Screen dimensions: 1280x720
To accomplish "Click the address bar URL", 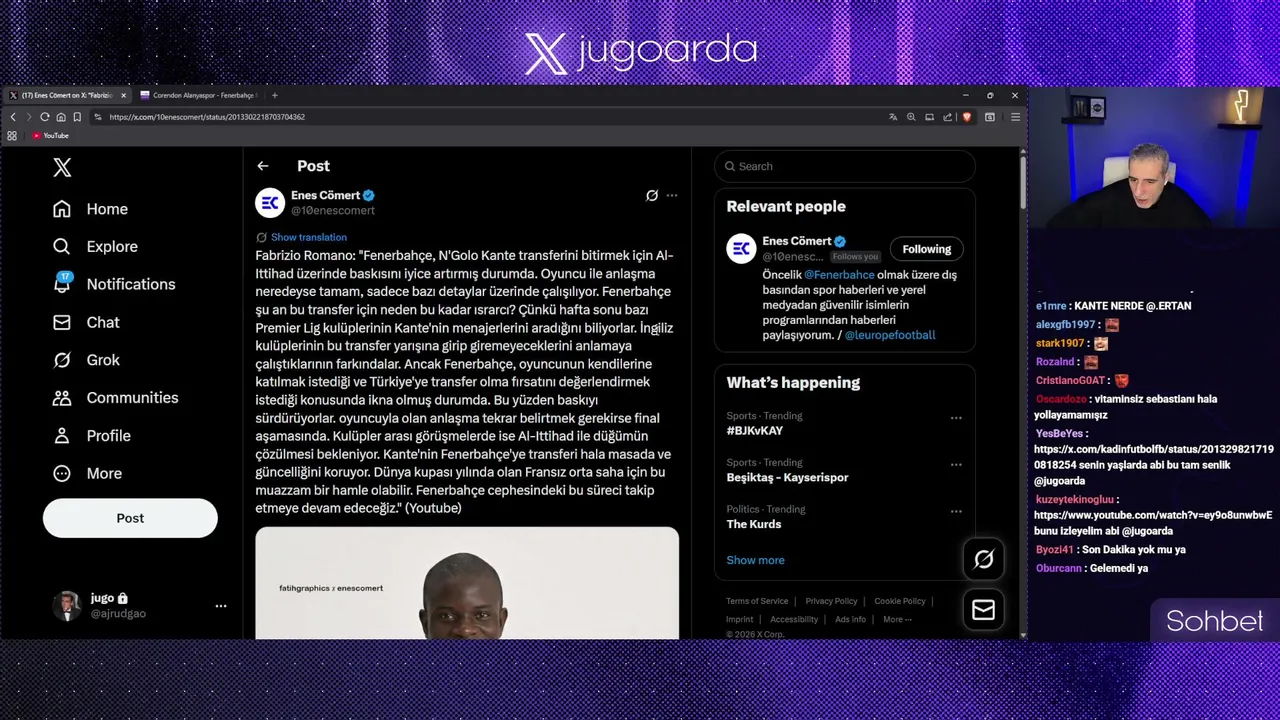I will [207, 117].
